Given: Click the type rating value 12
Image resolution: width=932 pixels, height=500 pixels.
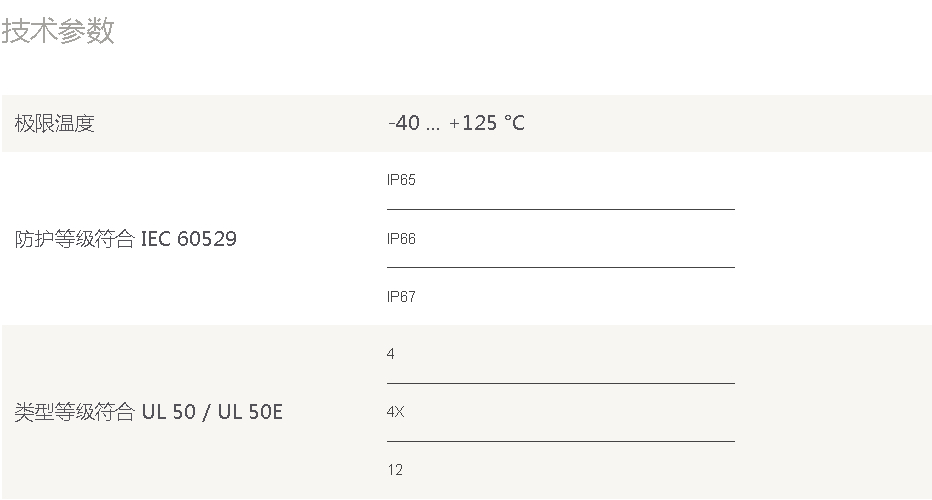Looking at the screenshot, I should (395, 470).
